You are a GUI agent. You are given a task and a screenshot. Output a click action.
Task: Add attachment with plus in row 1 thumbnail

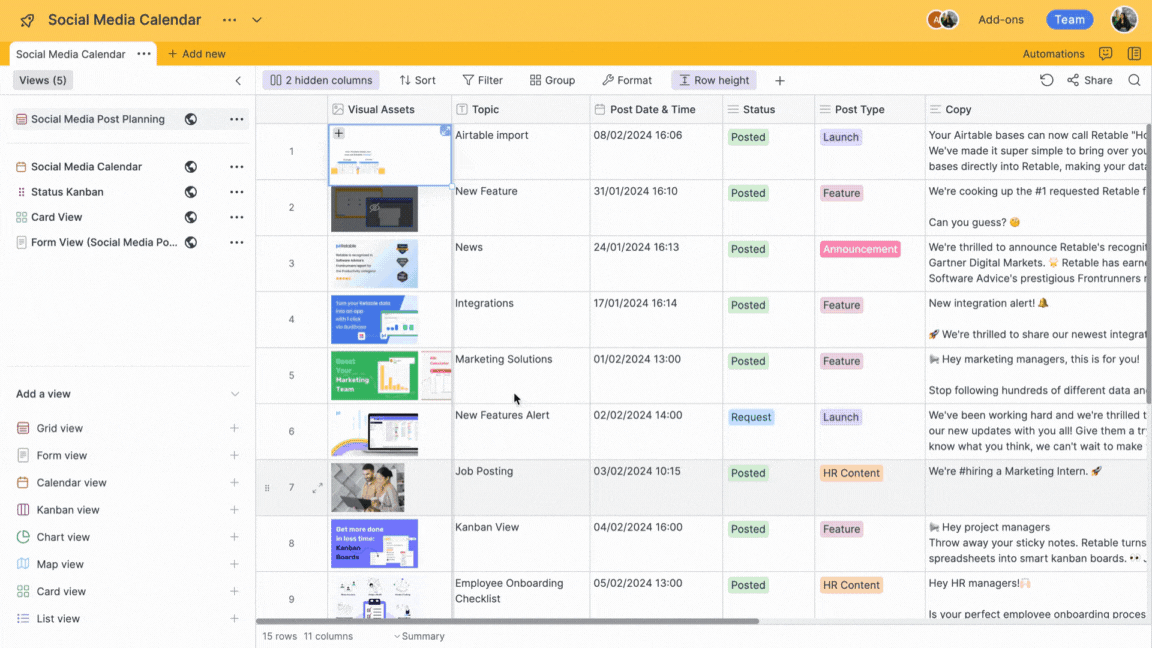(x=339, y=133)
